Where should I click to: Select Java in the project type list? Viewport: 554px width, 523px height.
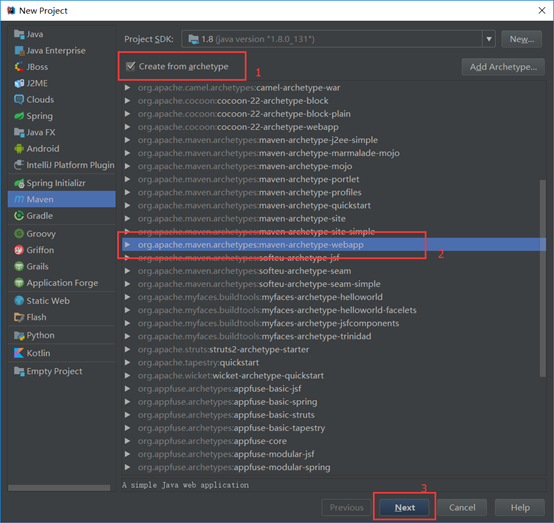tap(35, 34)
